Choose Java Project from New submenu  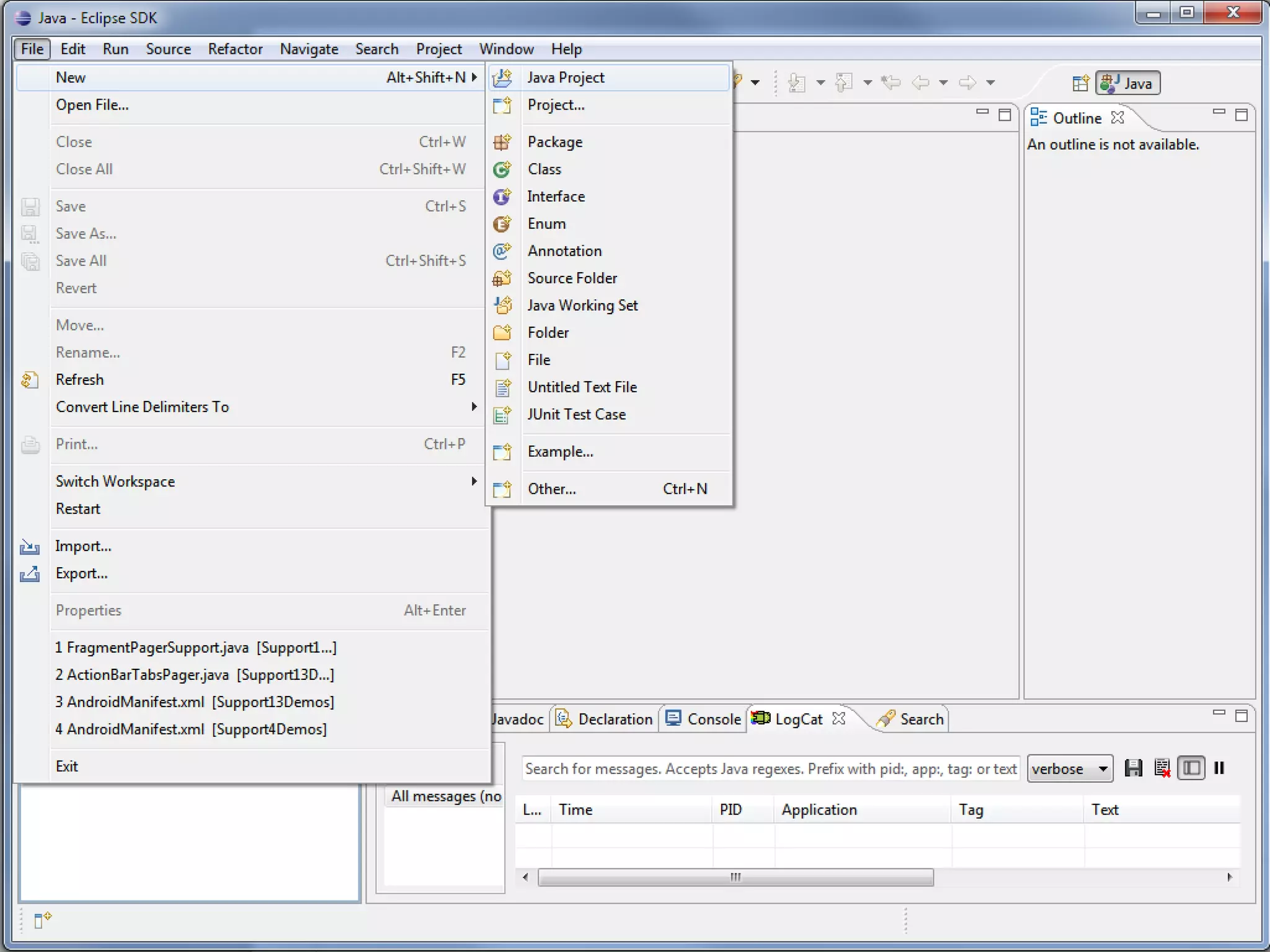click(566, 77)
